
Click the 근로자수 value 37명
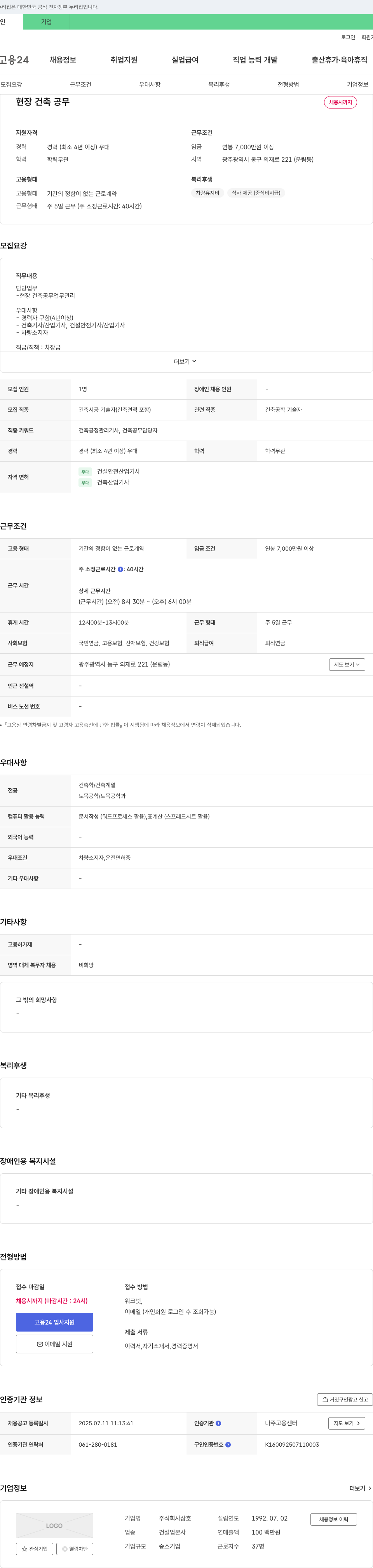point(258,1546)
